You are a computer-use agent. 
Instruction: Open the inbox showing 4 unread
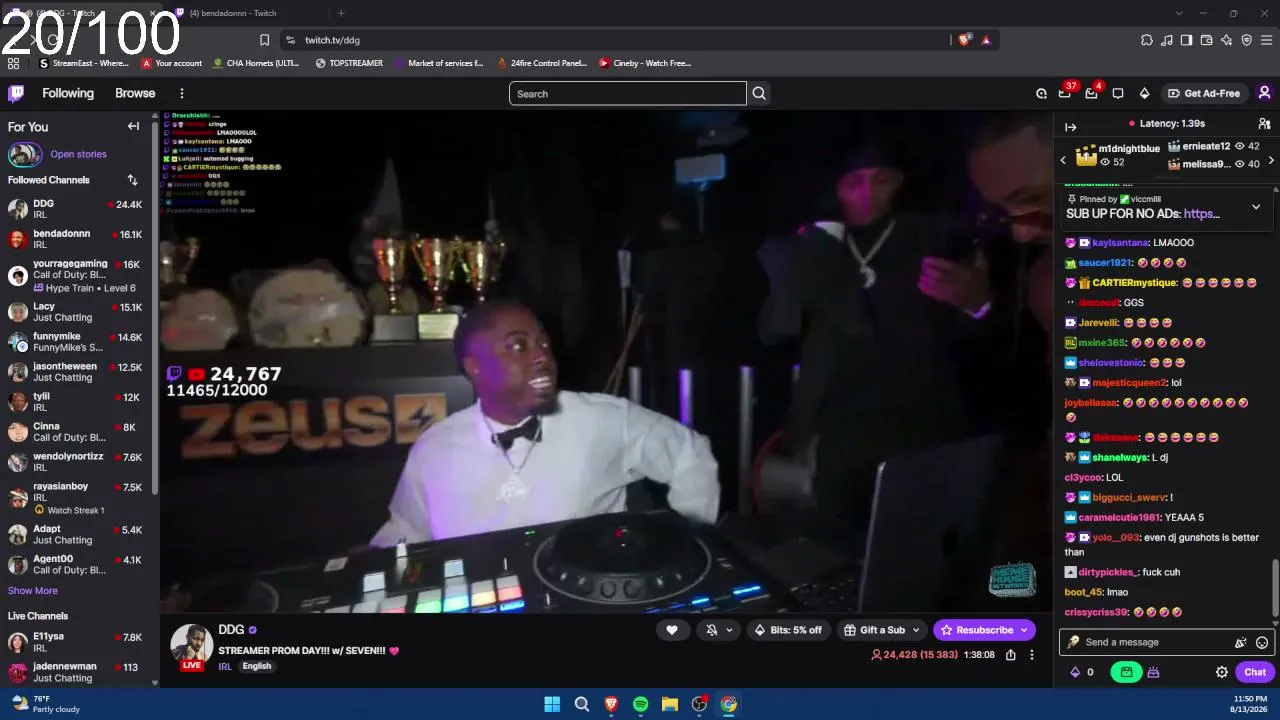(x=1092, y=93)
